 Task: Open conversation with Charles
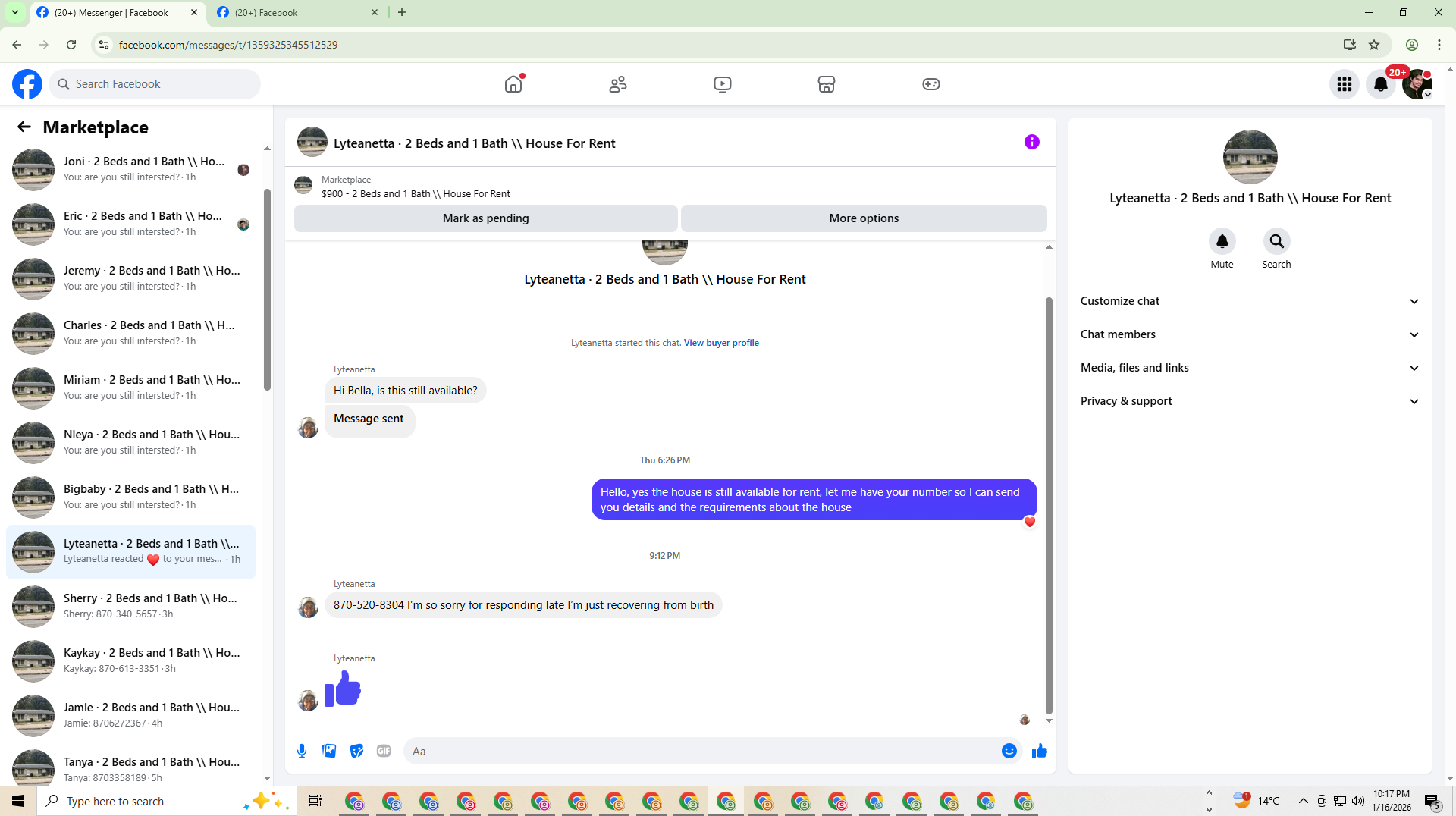pos(130,332)
